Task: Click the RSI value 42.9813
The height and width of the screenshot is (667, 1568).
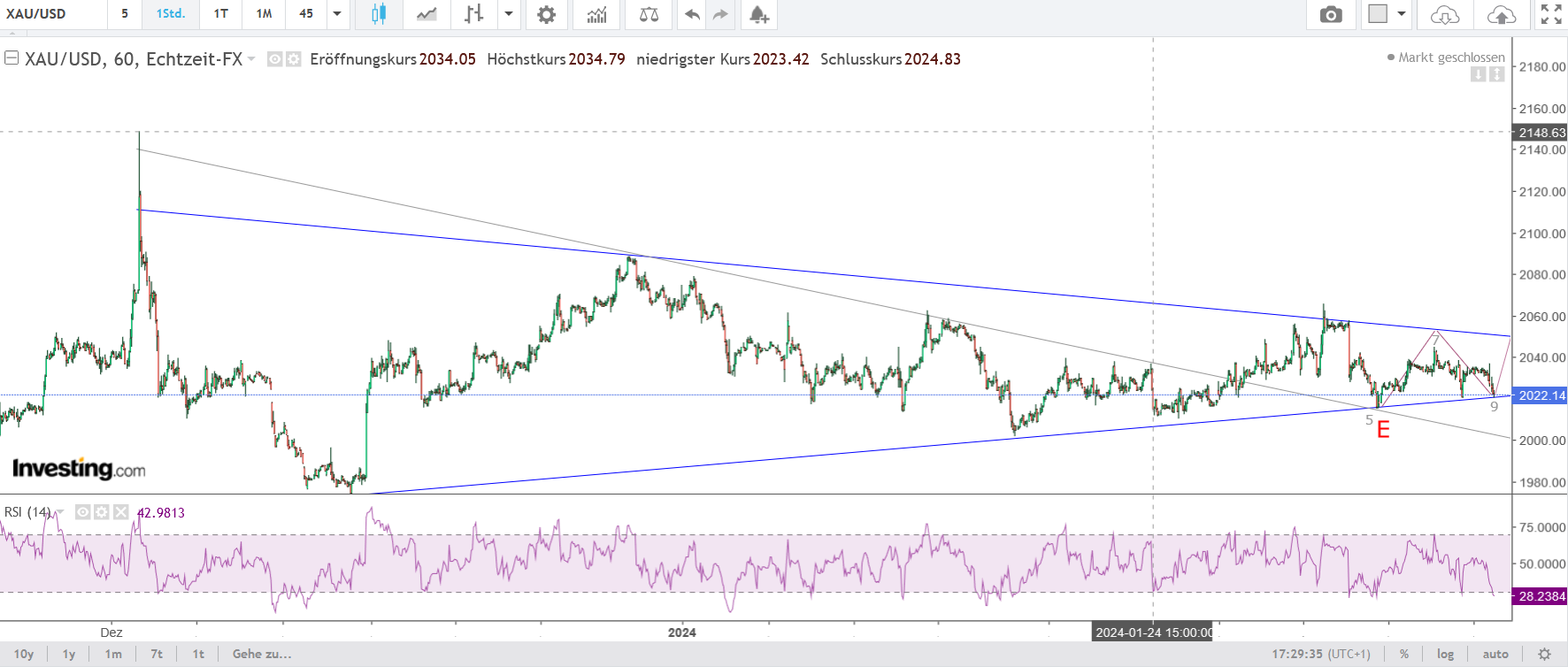Action: [161, 513]
